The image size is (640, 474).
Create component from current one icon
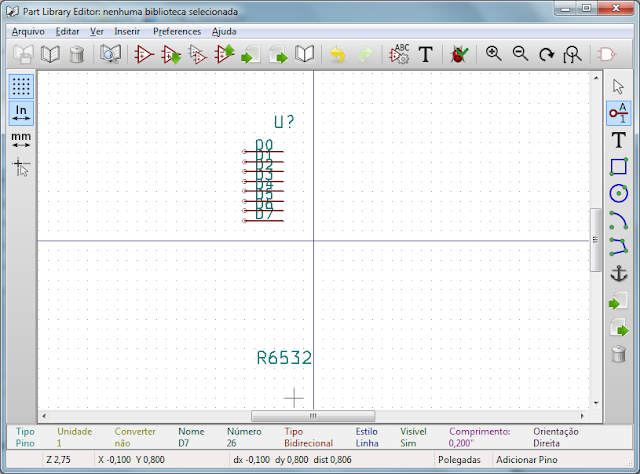coord(198,54)
